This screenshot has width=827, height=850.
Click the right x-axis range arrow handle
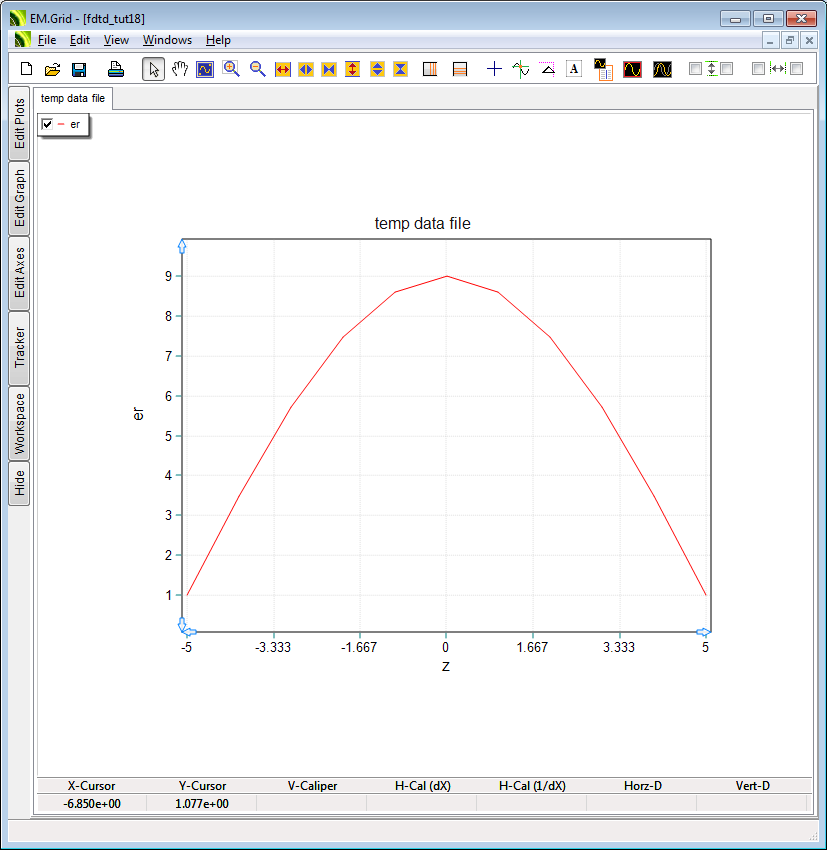(x=703, y=632)
